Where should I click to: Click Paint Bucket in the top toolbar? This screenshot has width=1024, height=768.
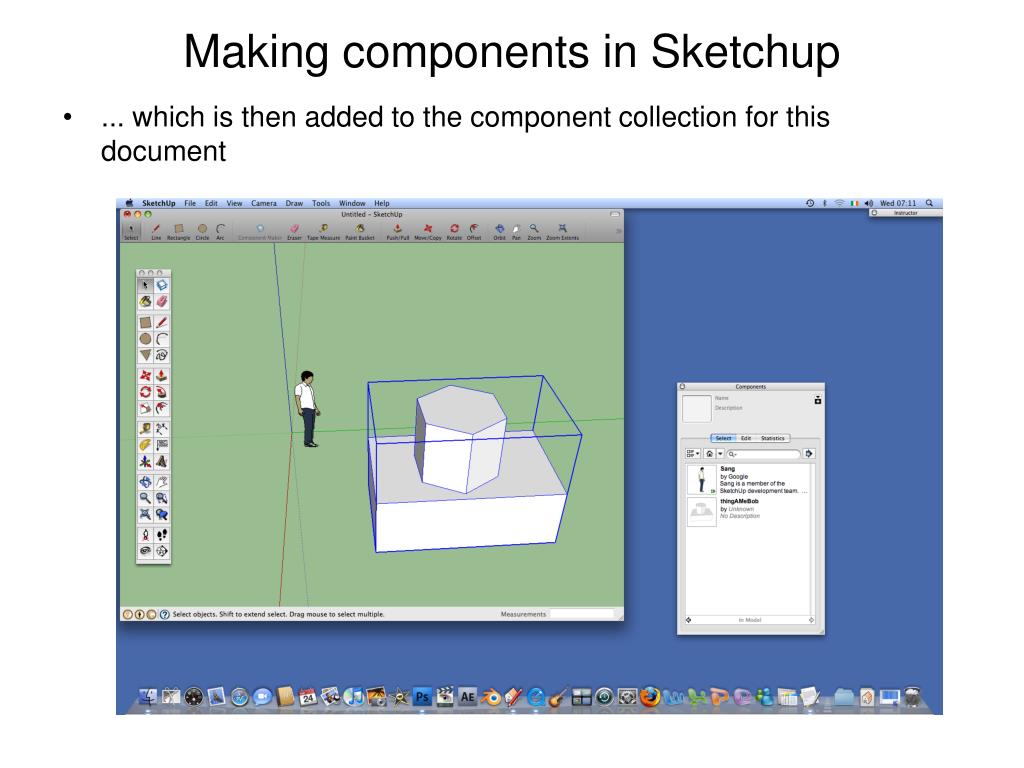click(x=360, y=231)
